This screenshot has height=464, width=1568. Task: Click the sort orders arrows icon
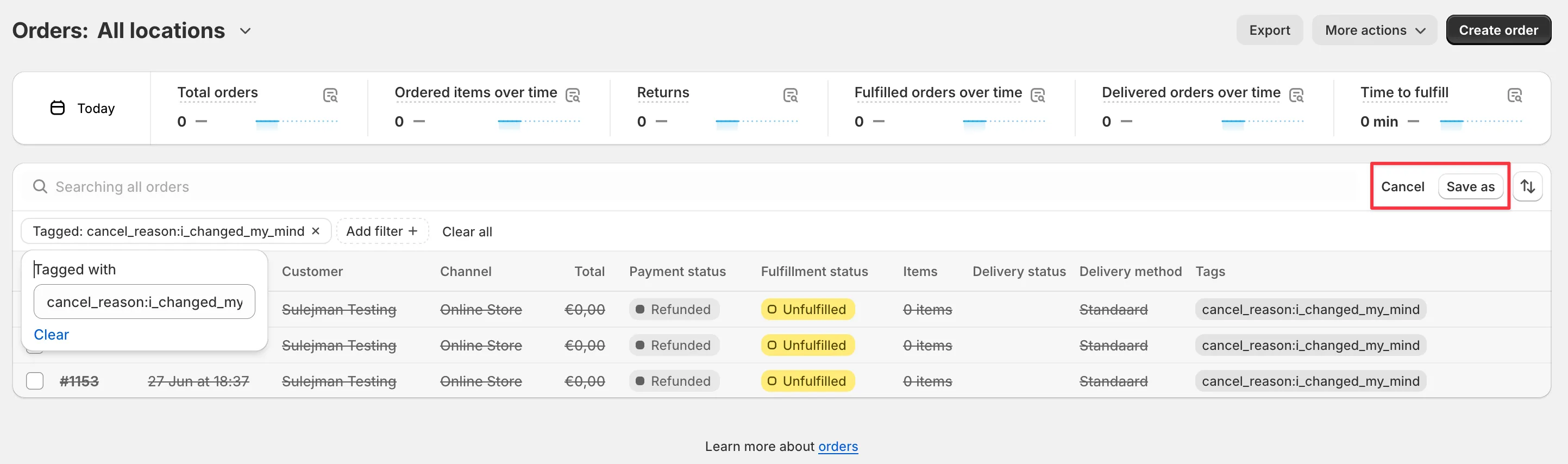[1527, 186]
